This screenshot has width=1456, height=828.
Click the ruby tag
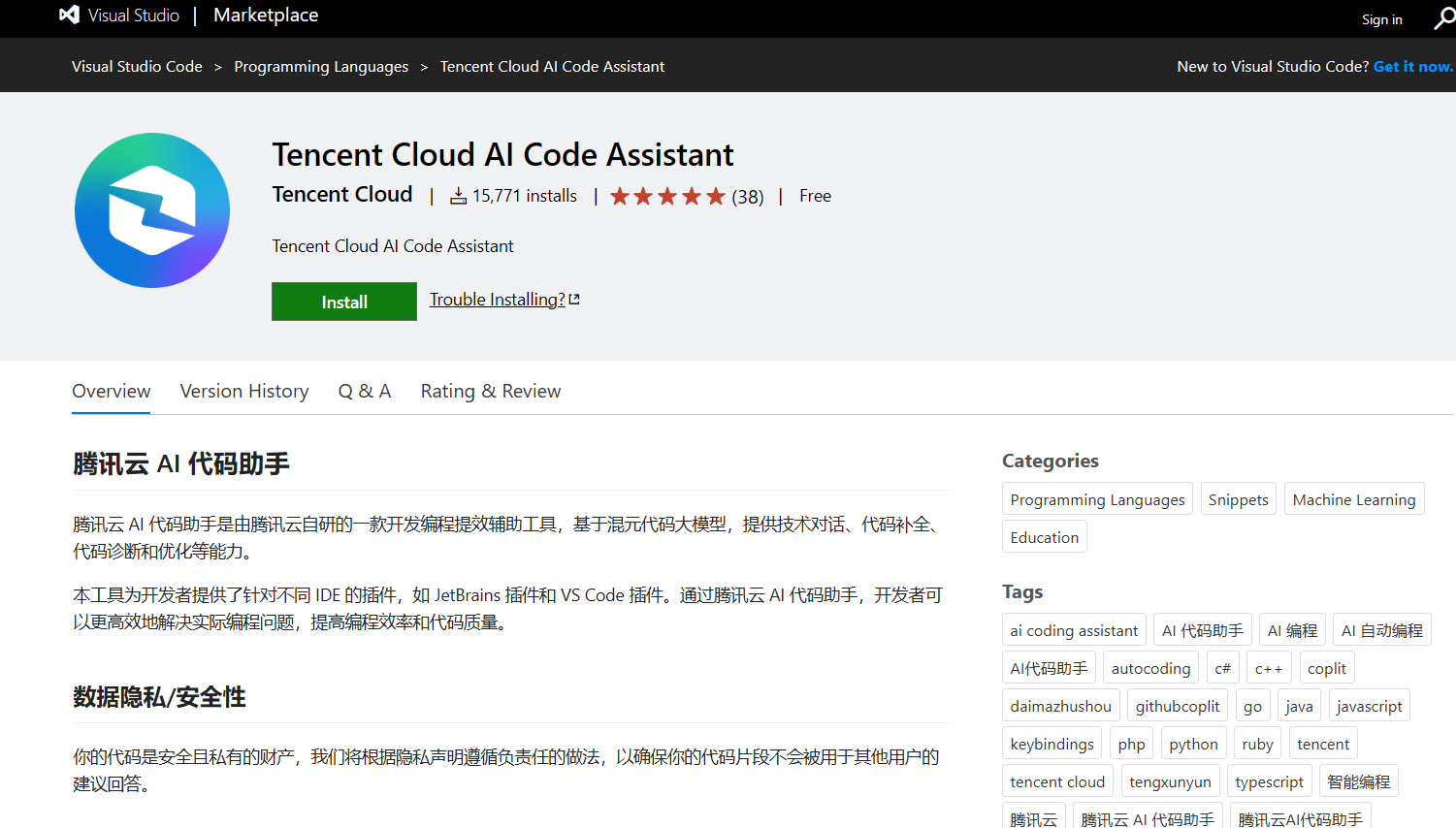(1257, 744)
